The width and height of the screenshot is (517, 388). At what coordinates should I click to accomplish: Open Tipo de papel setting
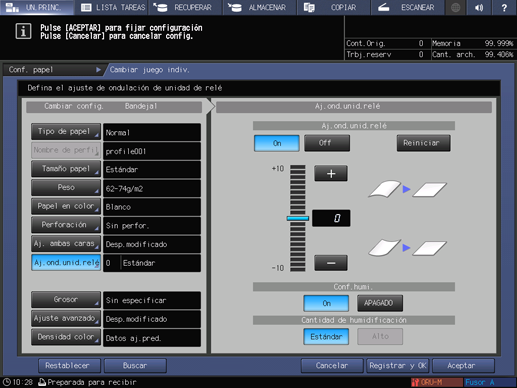tap(66, 132)
